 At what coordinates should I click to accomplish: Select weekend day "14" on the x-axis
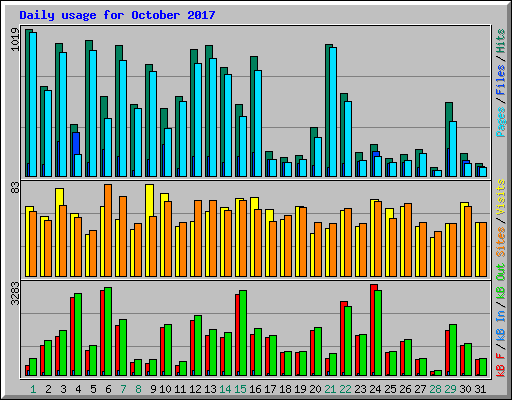tap(225, 389)
